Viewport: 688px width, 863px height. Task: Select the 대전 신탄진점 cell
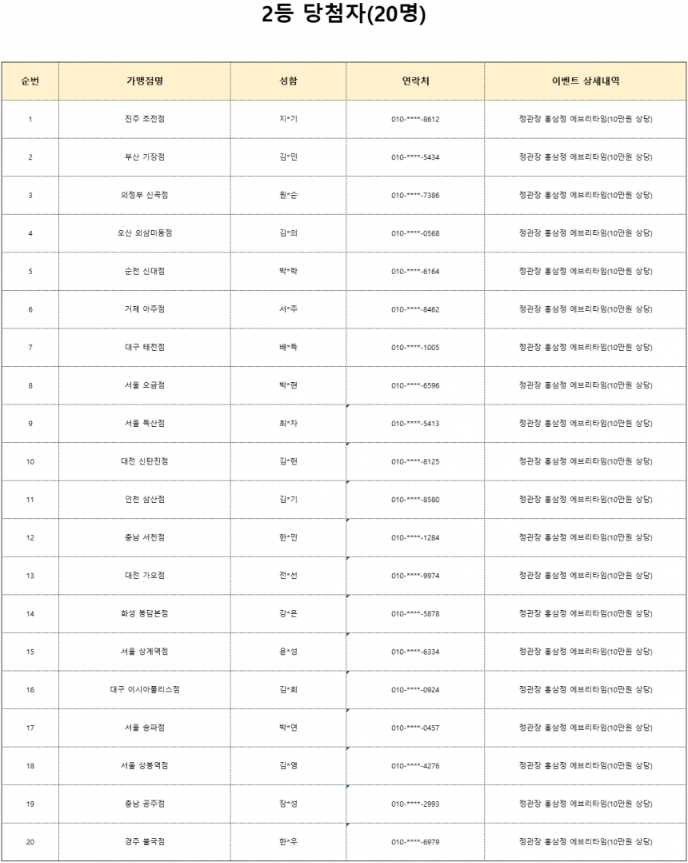coord(144,461)
